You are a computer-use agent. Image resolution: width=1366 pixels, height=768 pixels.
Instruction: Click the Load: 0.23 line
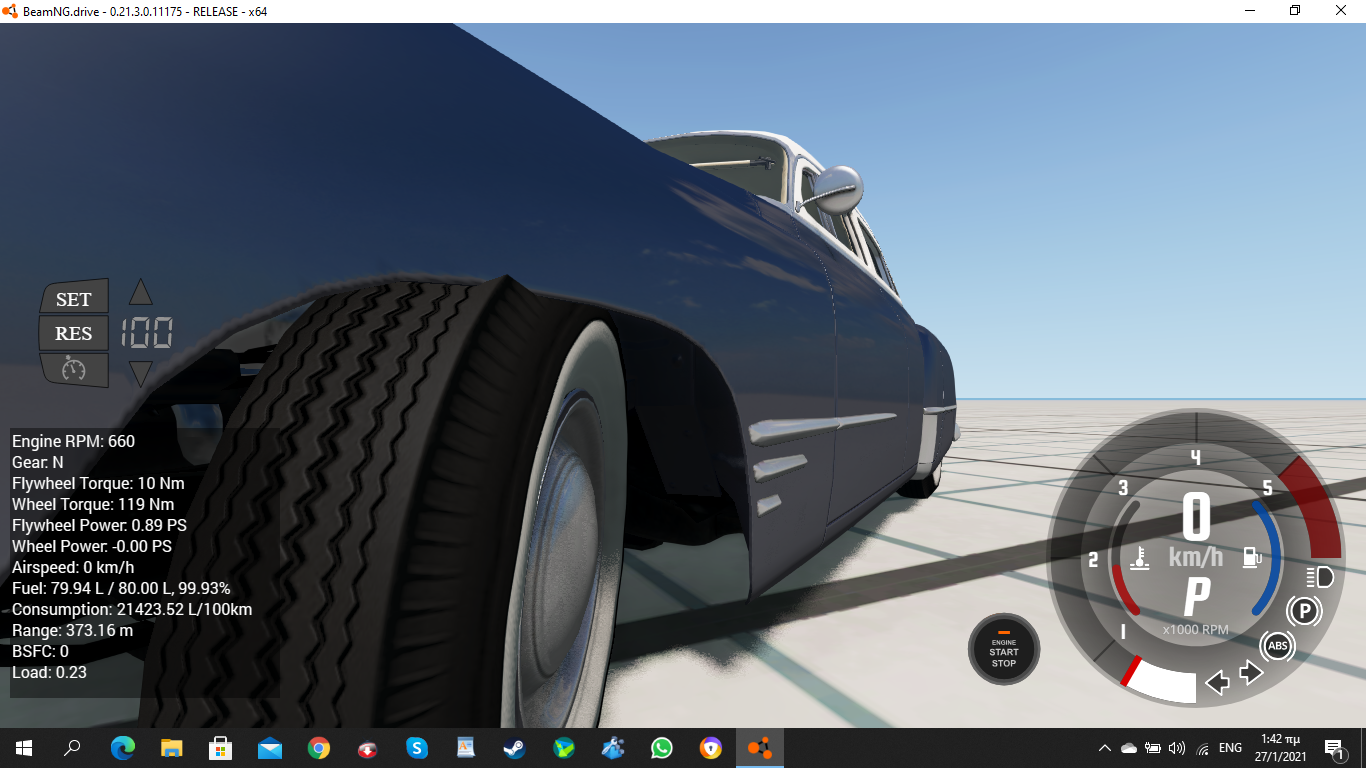point(49,672)
